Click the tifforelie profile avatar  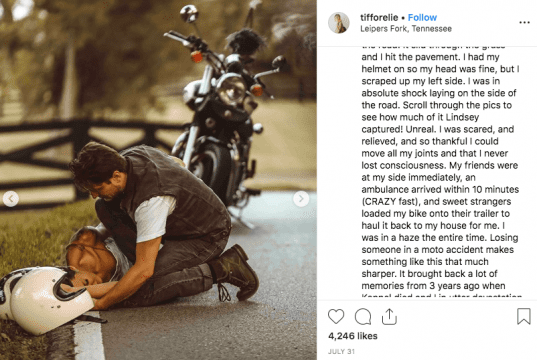pos(339,23)
